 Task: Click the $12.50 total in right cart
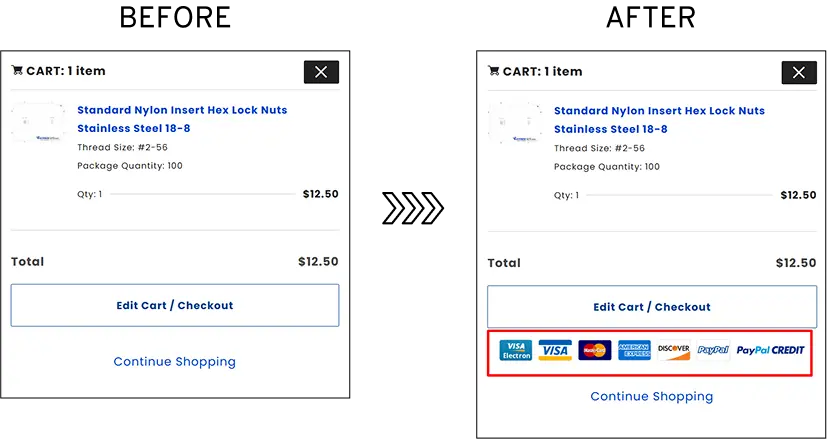tap(796, 263)
